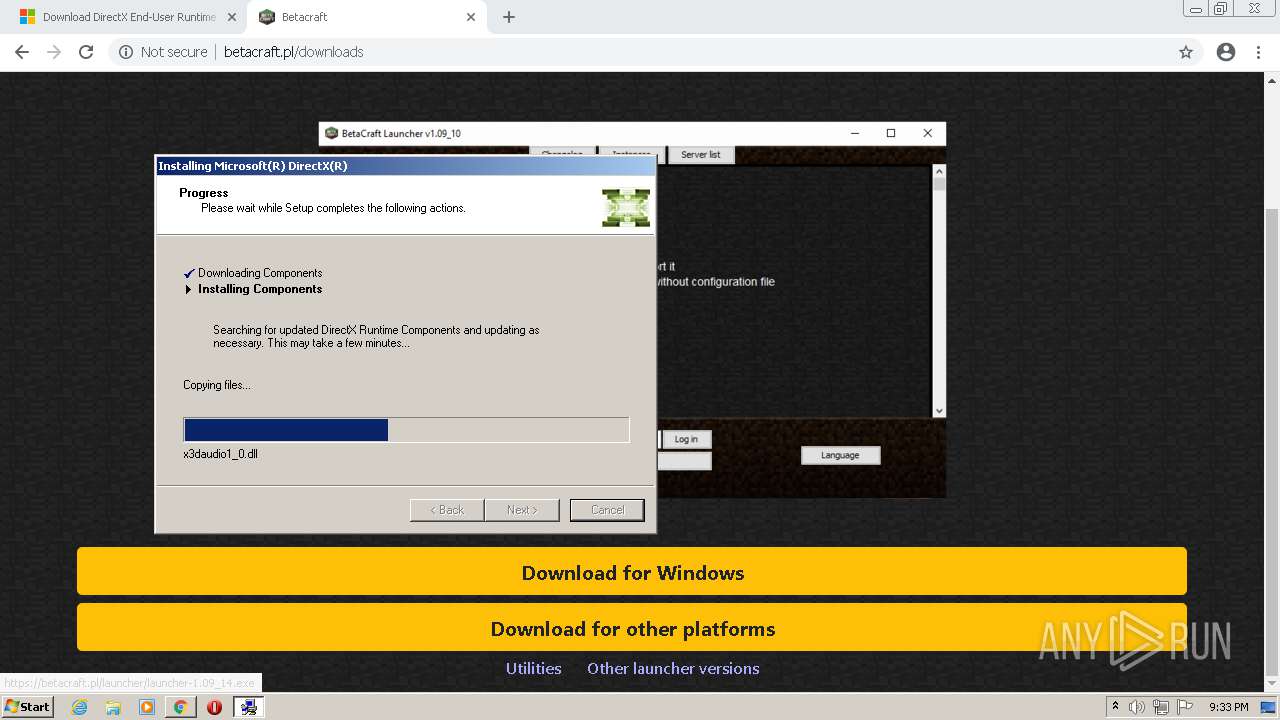Image resolution: width=1280 pixels, height=720 pixels.
Task: Click the Copying files... status text
Action: click(x=217, y=385)
